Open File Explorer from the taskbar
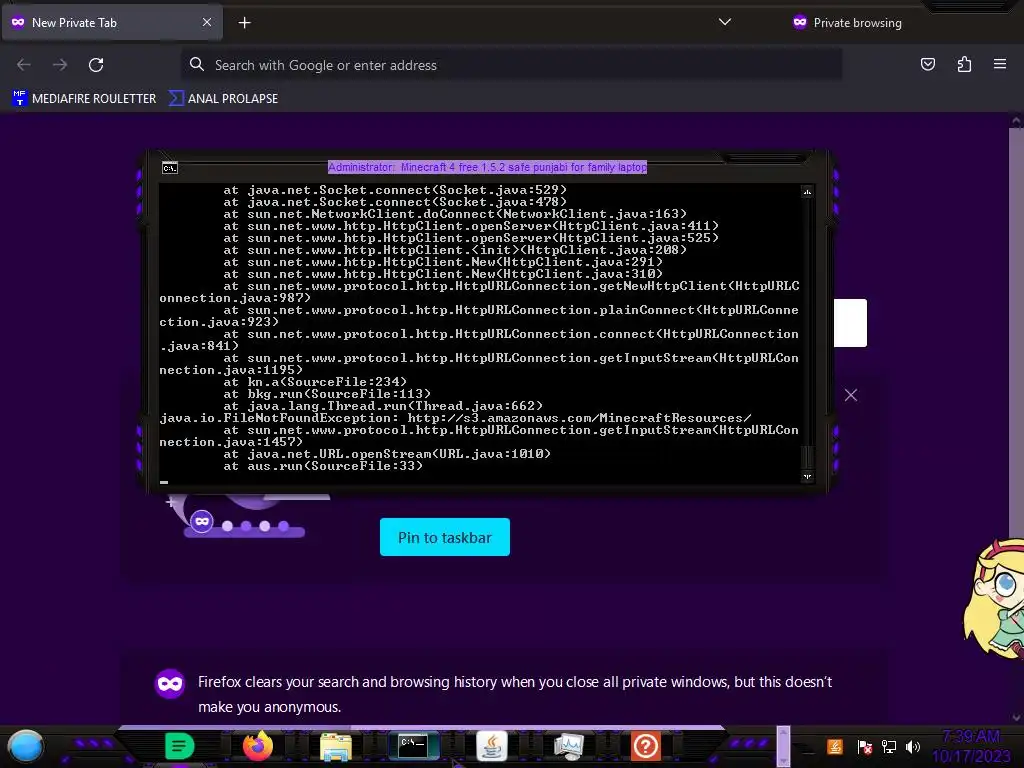 pyautogui.click(x=336, y=746)
